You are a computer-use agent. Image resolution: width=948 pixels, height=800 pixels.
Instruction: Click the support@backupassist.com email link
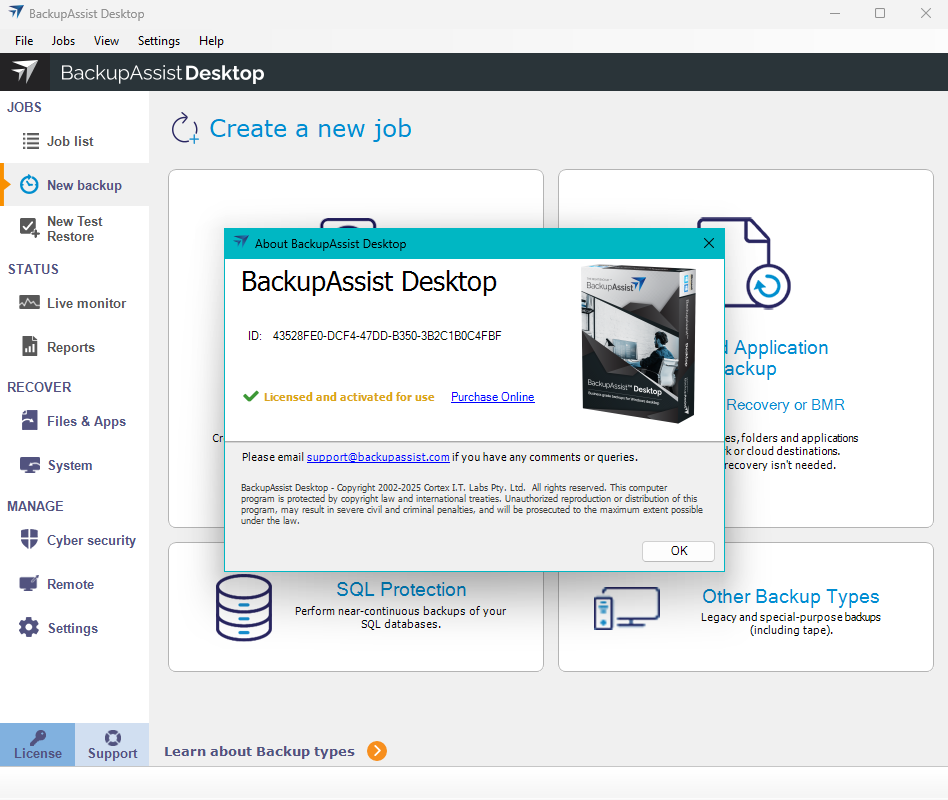(x=378, y=457)
